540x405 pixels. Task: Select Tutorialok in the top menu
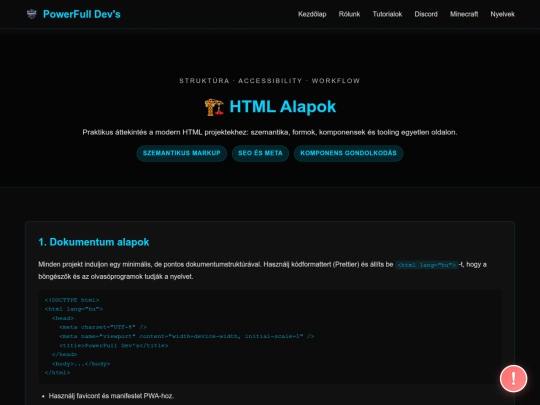387,14
